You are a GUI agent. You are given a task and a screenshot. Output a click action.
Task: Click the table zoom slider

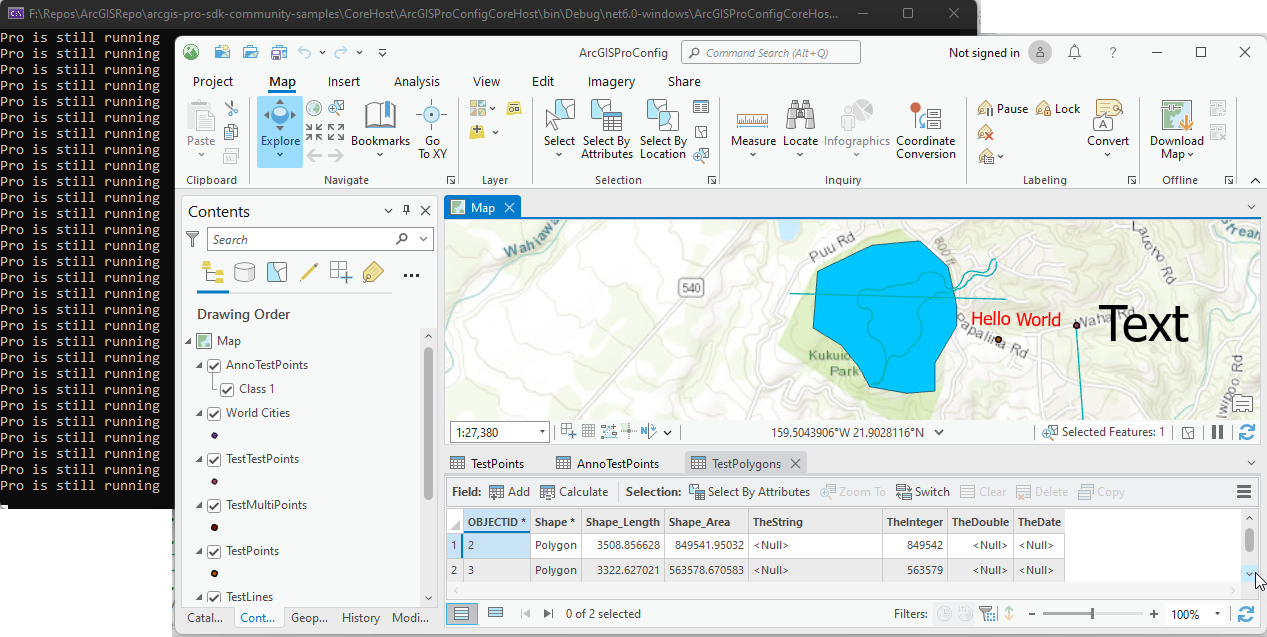pyautogui.click(x=1092, y=614)
